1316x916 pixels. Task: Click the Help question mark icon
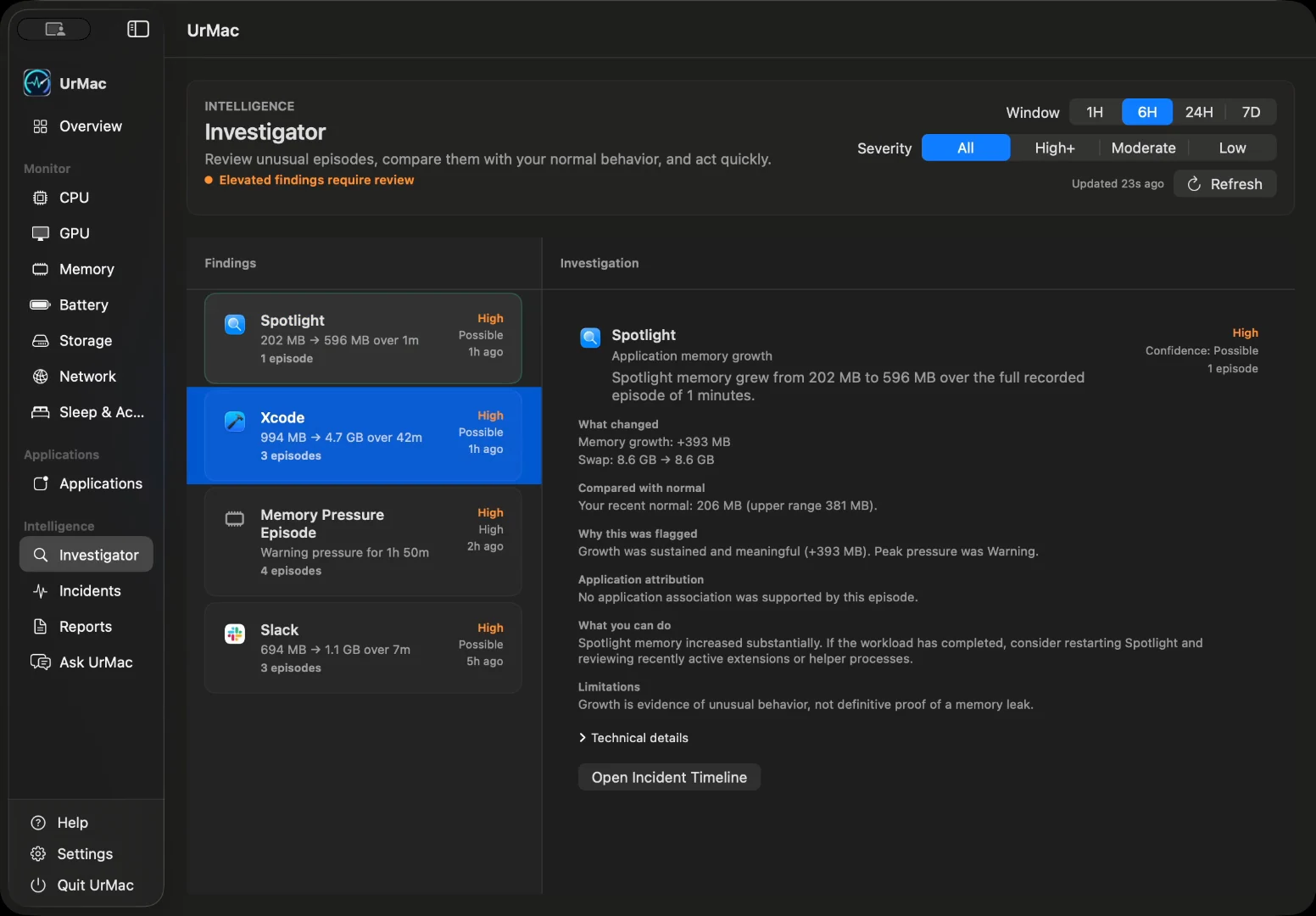coord(38,823)
